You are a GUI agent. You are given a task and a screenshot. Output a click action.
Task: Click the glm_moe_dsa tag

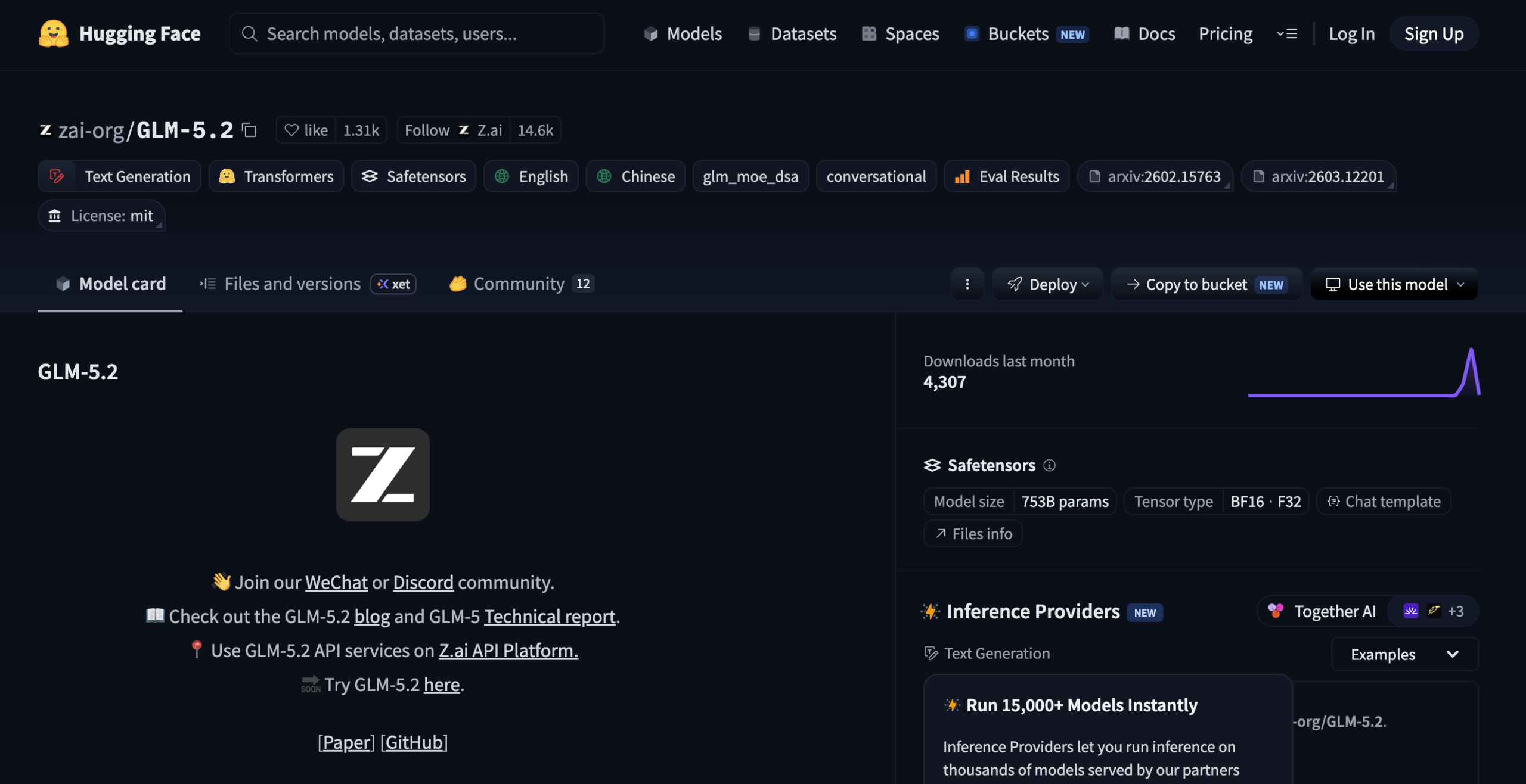(x=750, y=176)
